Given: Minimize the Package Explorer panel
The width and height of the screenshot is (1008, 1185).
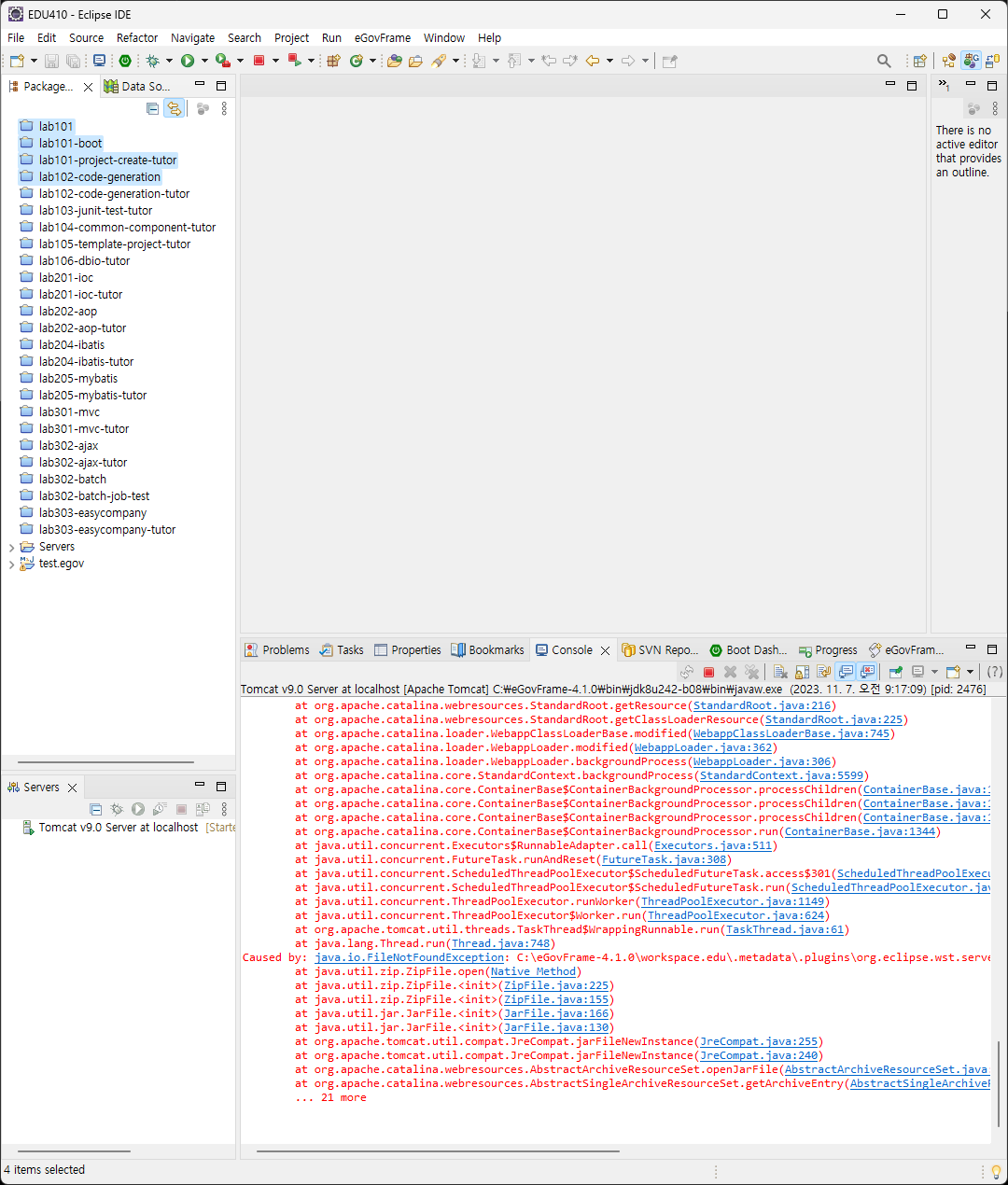Looking at the screenshot, I should [x=200, y=85].
